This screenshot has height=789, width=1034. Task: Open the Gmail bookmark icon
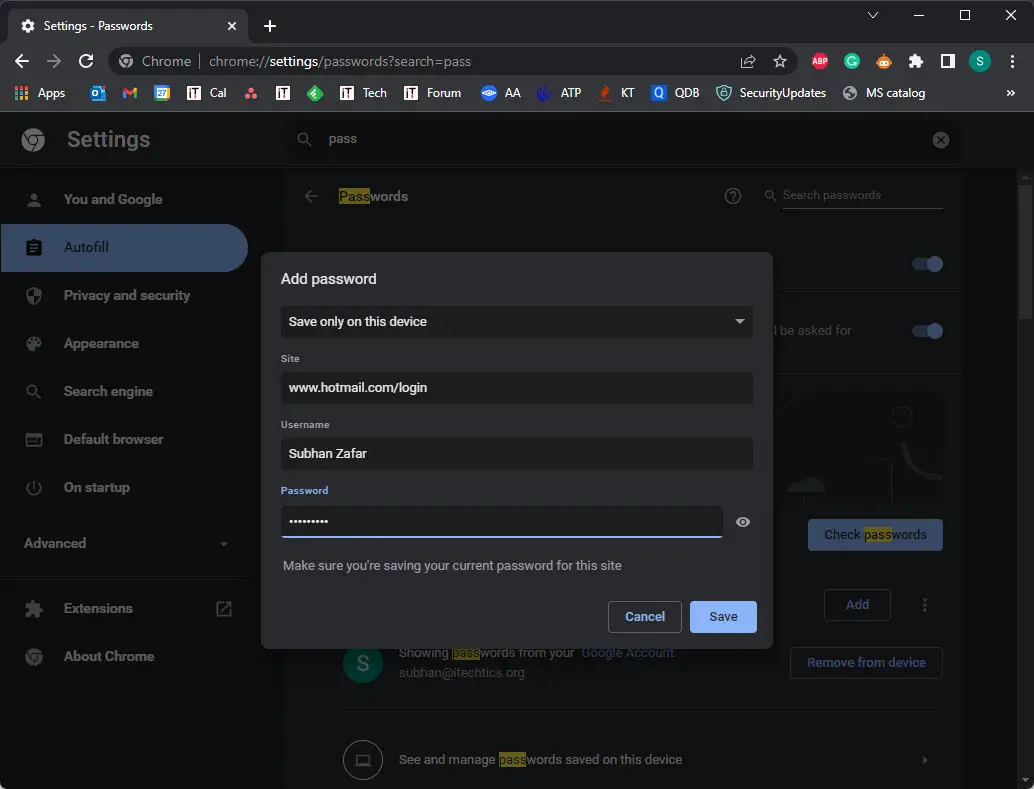[130, 93]
